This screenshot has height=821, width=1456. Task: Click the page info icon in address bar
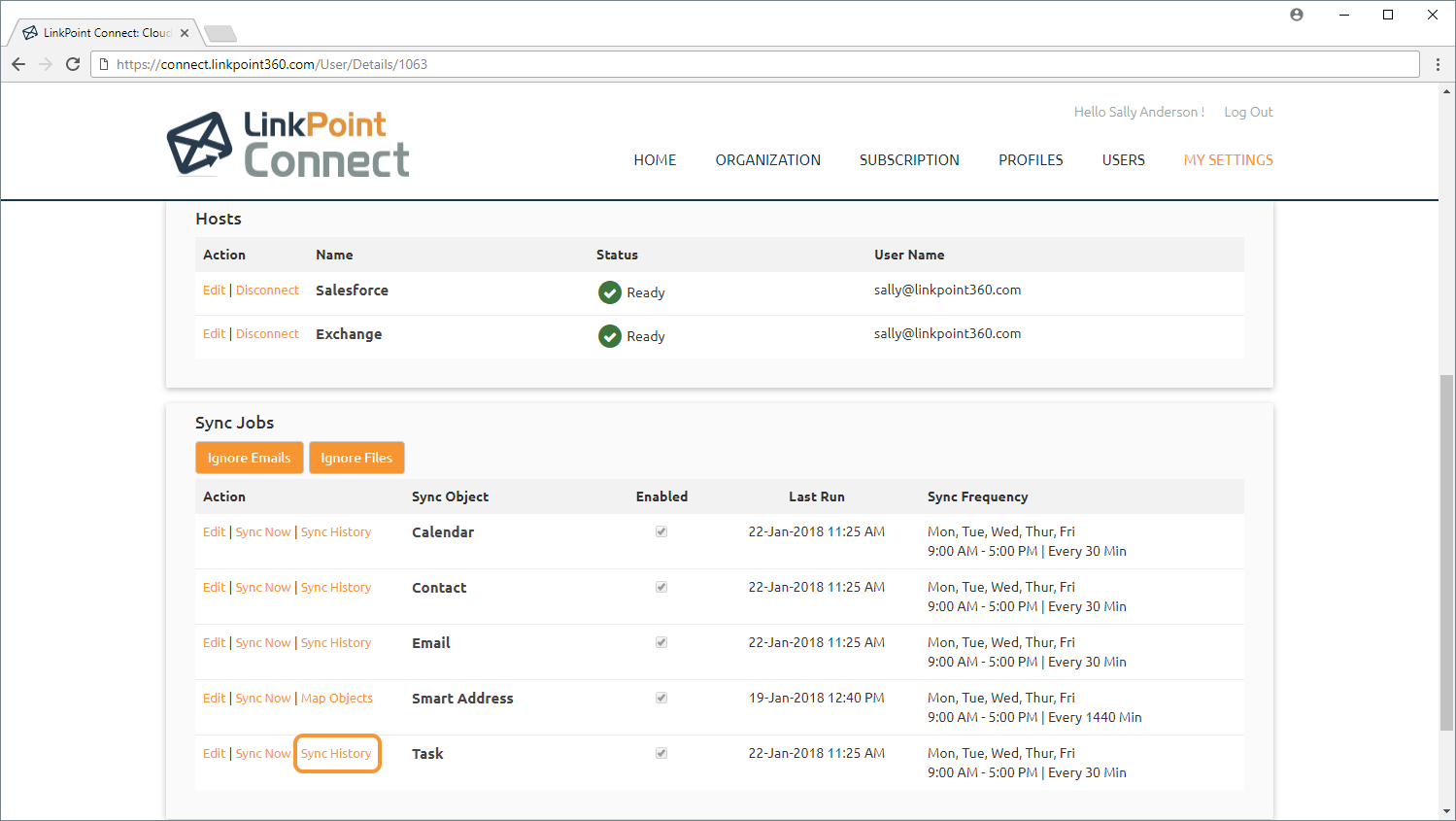pos(104,64)
